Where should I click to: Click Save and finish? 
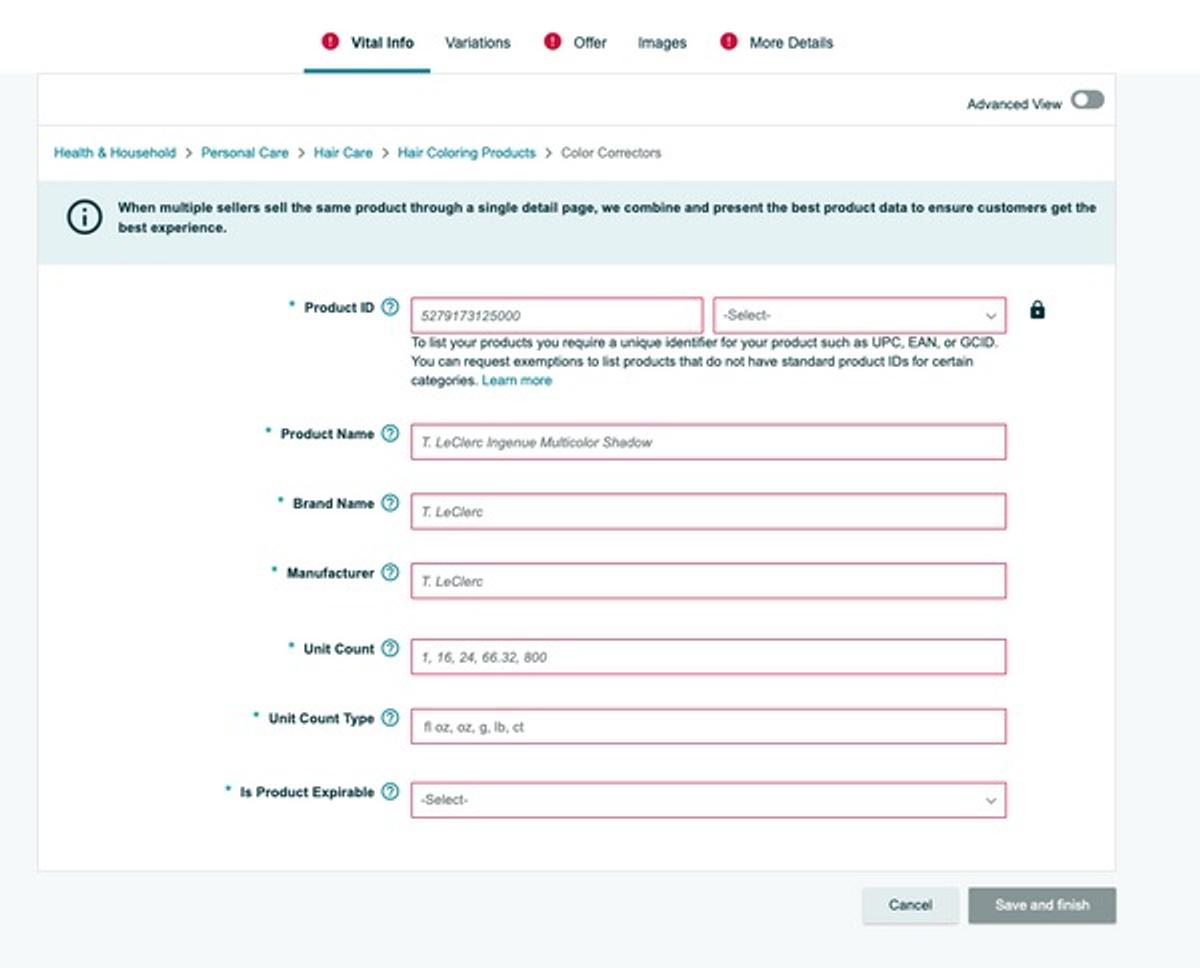tap(1042, 905)
